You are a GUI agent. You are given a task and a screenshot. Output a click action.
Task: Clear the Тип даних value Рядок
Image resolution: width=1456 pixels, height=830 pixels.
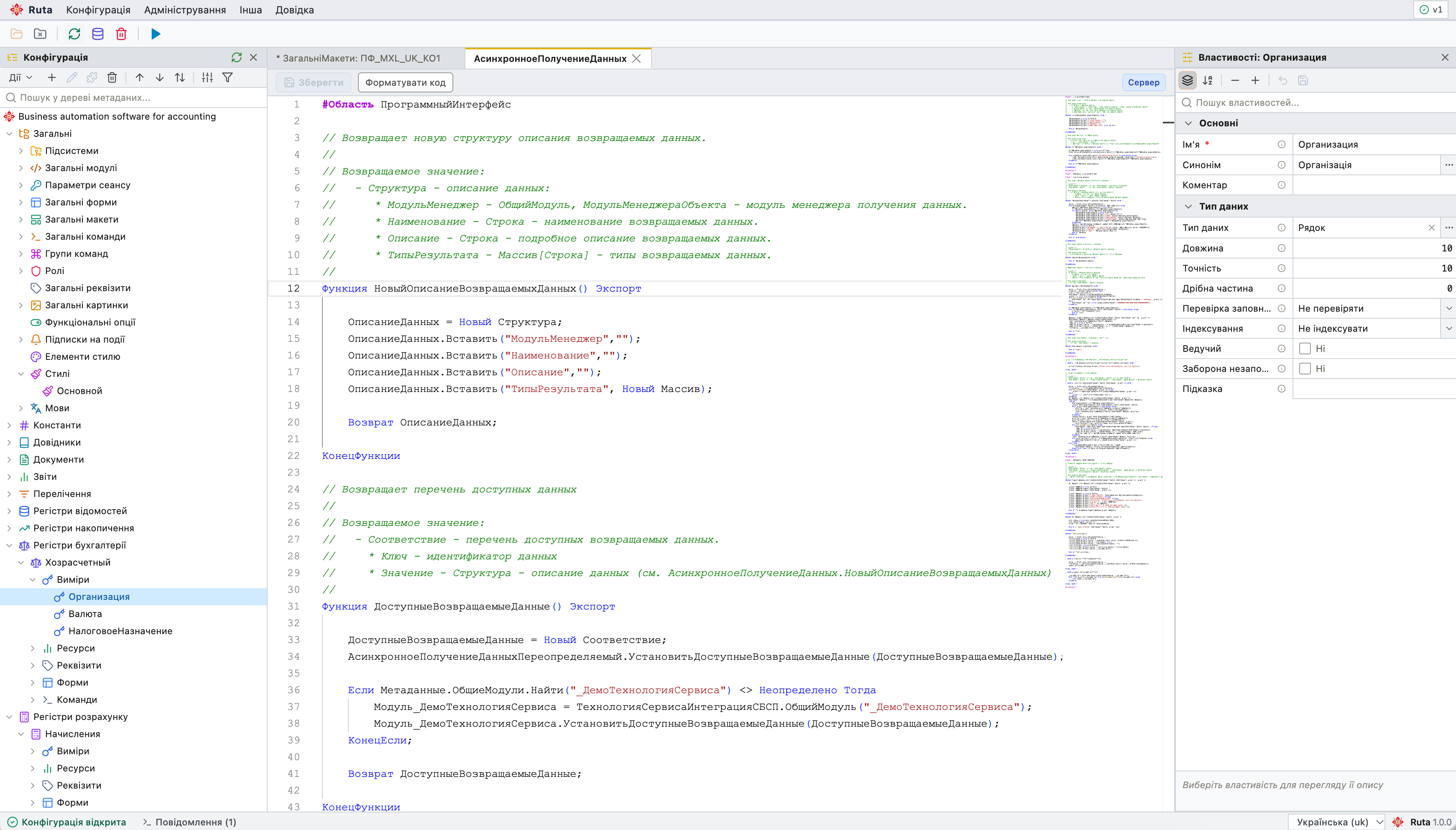(x=1431, y=228)
